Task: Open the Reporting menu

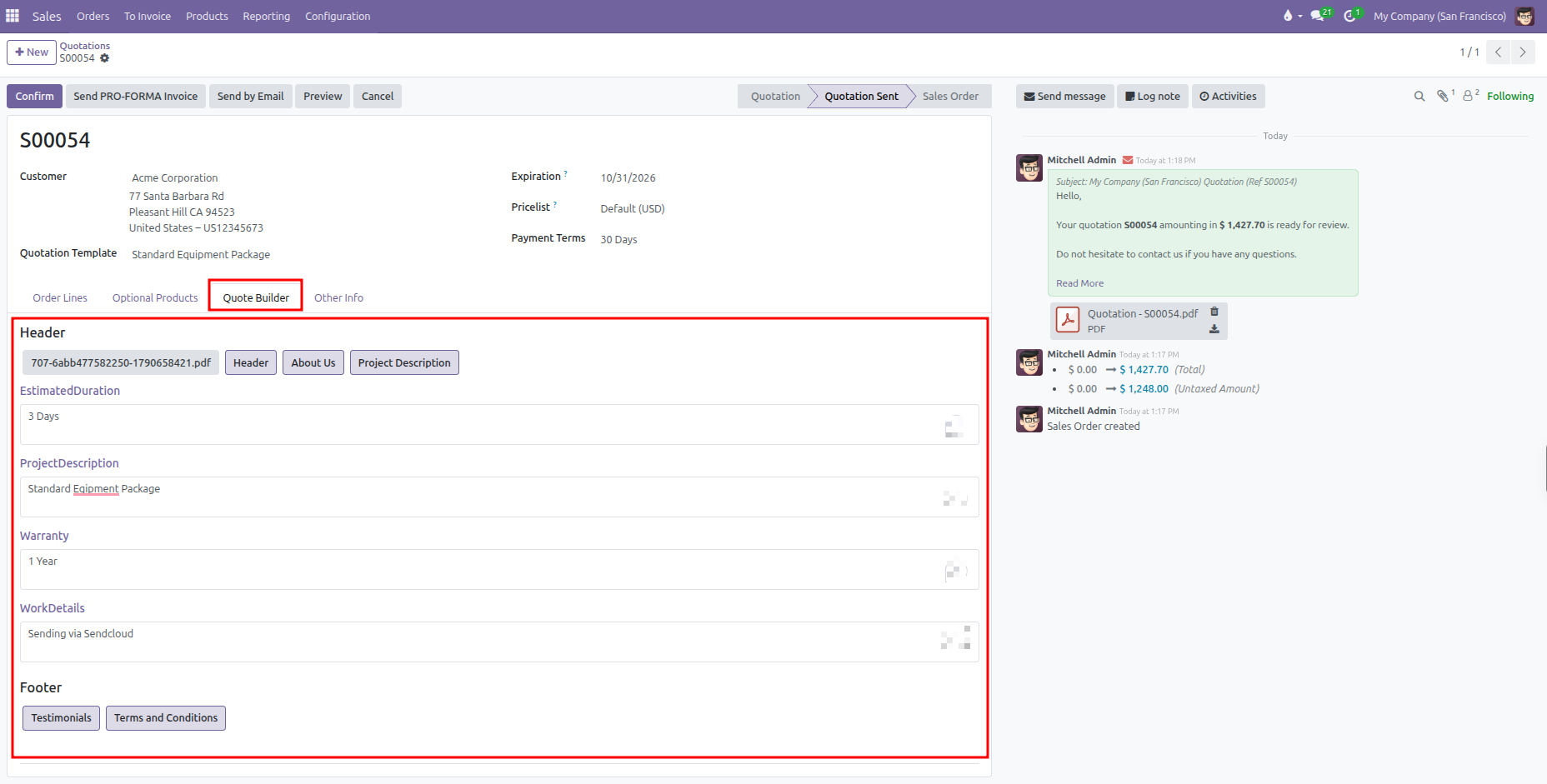Action: point(267,16)
